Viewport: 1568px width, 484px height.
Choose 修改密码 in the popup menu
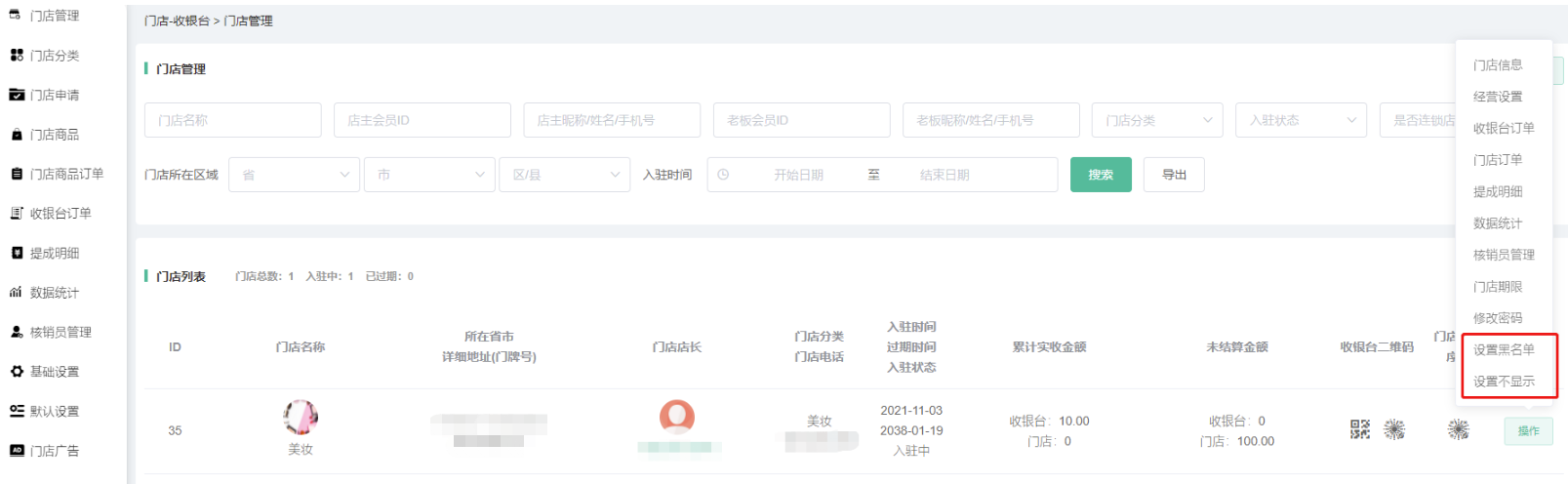1498,318
